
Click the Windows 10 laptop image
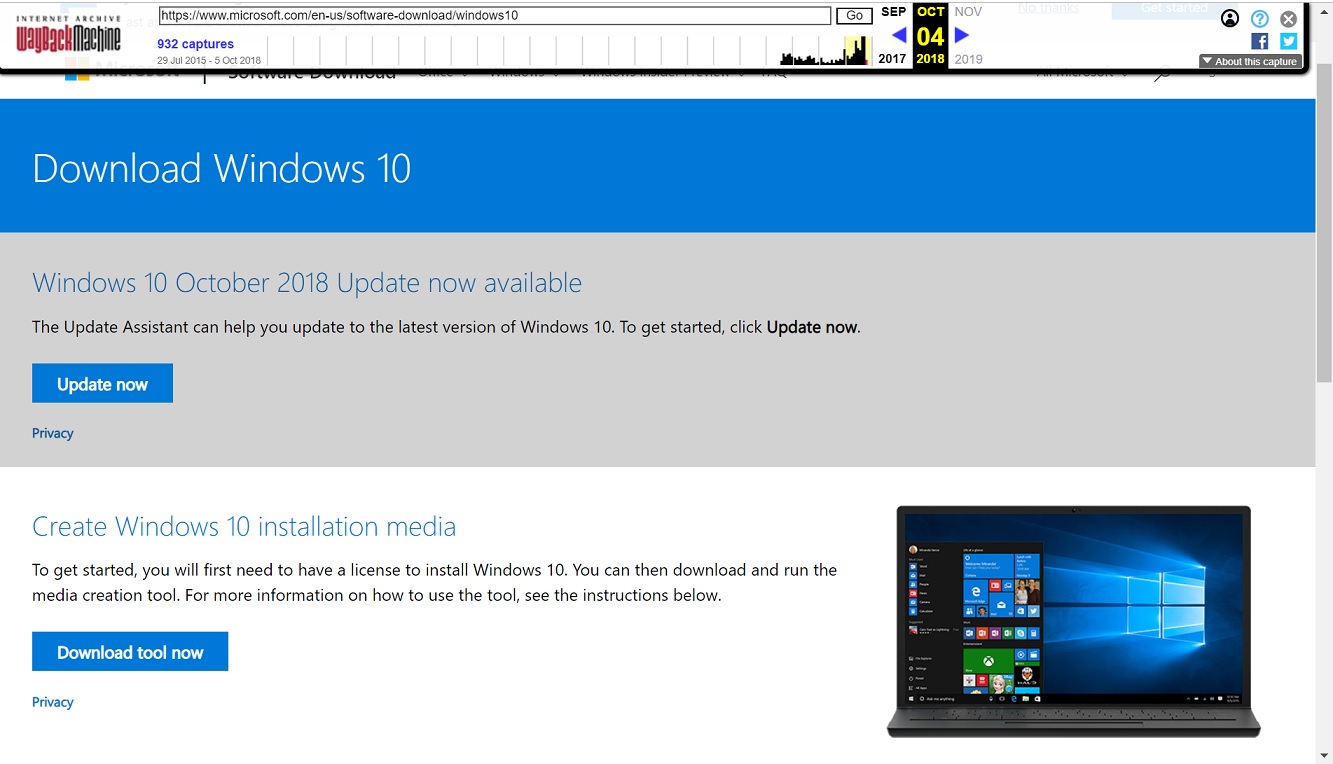click(x=1074, y=621)
